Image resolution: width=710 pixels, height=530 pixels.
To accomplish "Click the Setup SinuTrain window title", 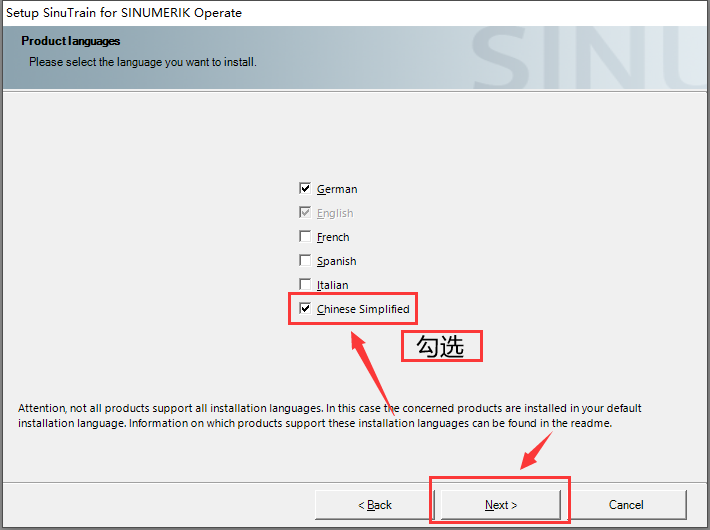I will click(124, 13).
